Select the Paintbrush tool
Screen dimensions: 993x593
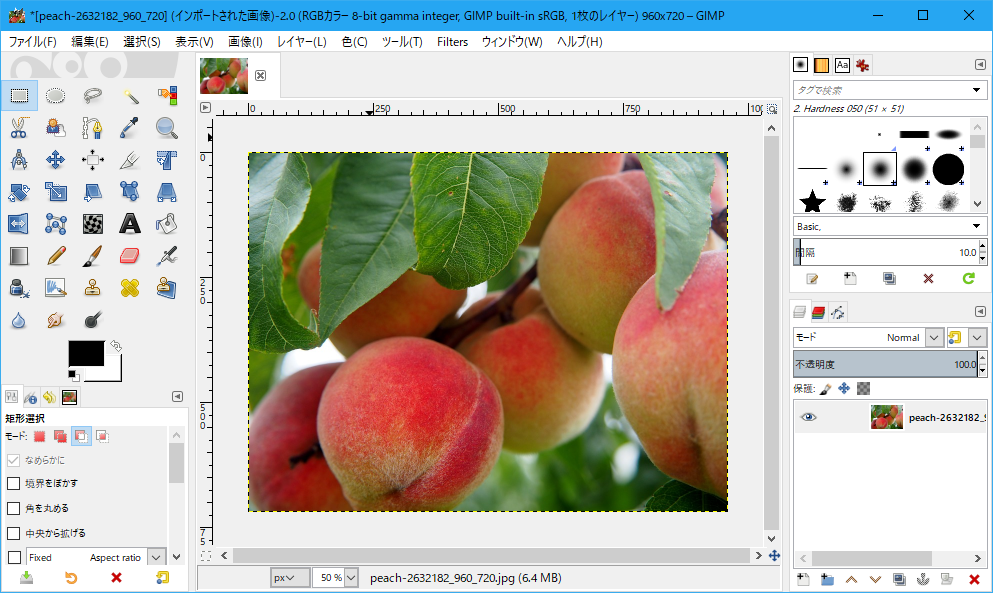tap(92, 256)
